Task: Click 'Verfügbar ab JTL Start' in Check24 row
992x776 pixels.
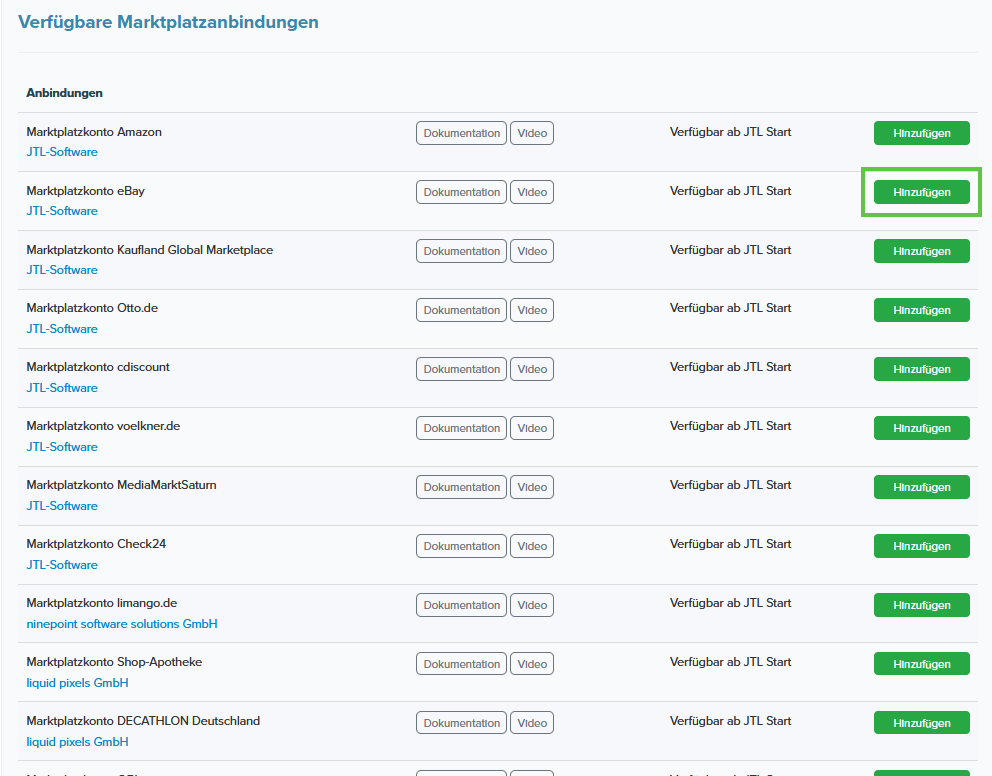Action: [731, 544]
